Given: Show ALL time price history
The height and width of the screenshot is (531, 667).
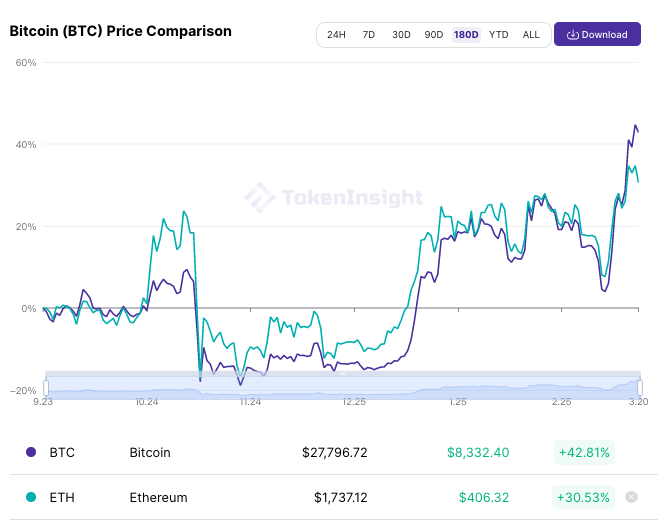Looking at the screenshot, I should tap(531, 35).
